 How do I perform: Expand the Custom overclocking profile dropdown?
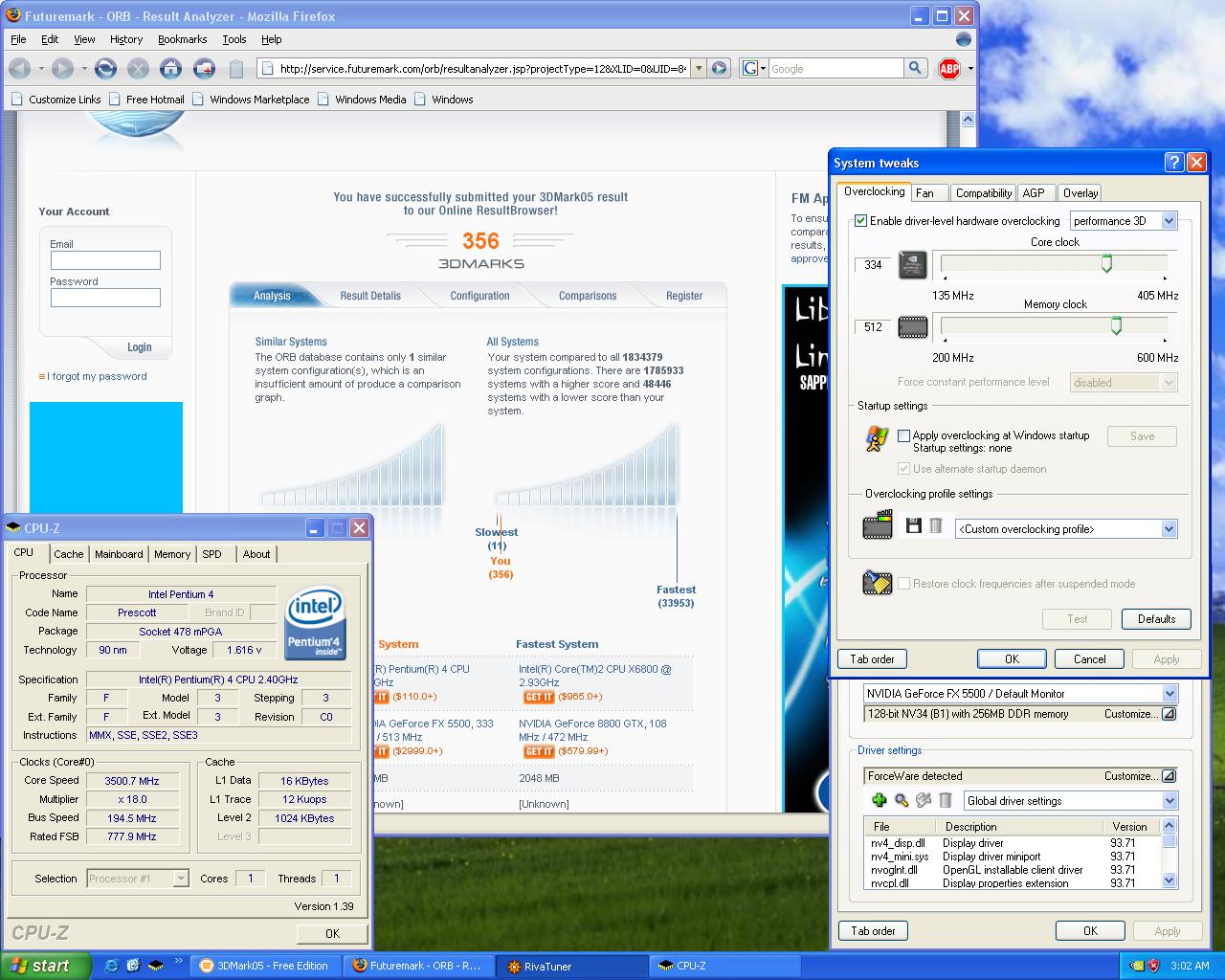tap(1169, 529)
